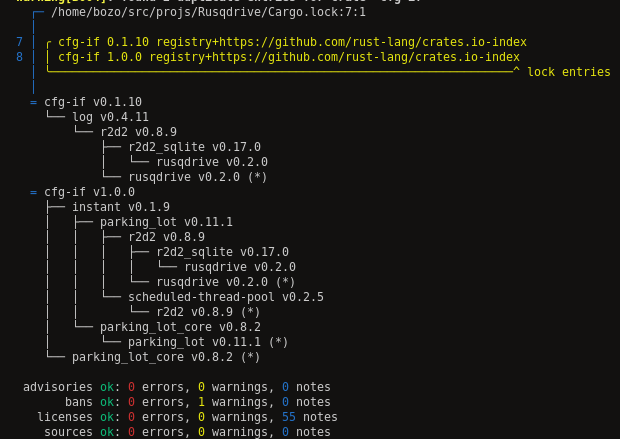Select 'r2d2_sqlite v0.17.0' in cfg-if v1.0.0 tree
The image size is (620, 439).
[223, 252]
